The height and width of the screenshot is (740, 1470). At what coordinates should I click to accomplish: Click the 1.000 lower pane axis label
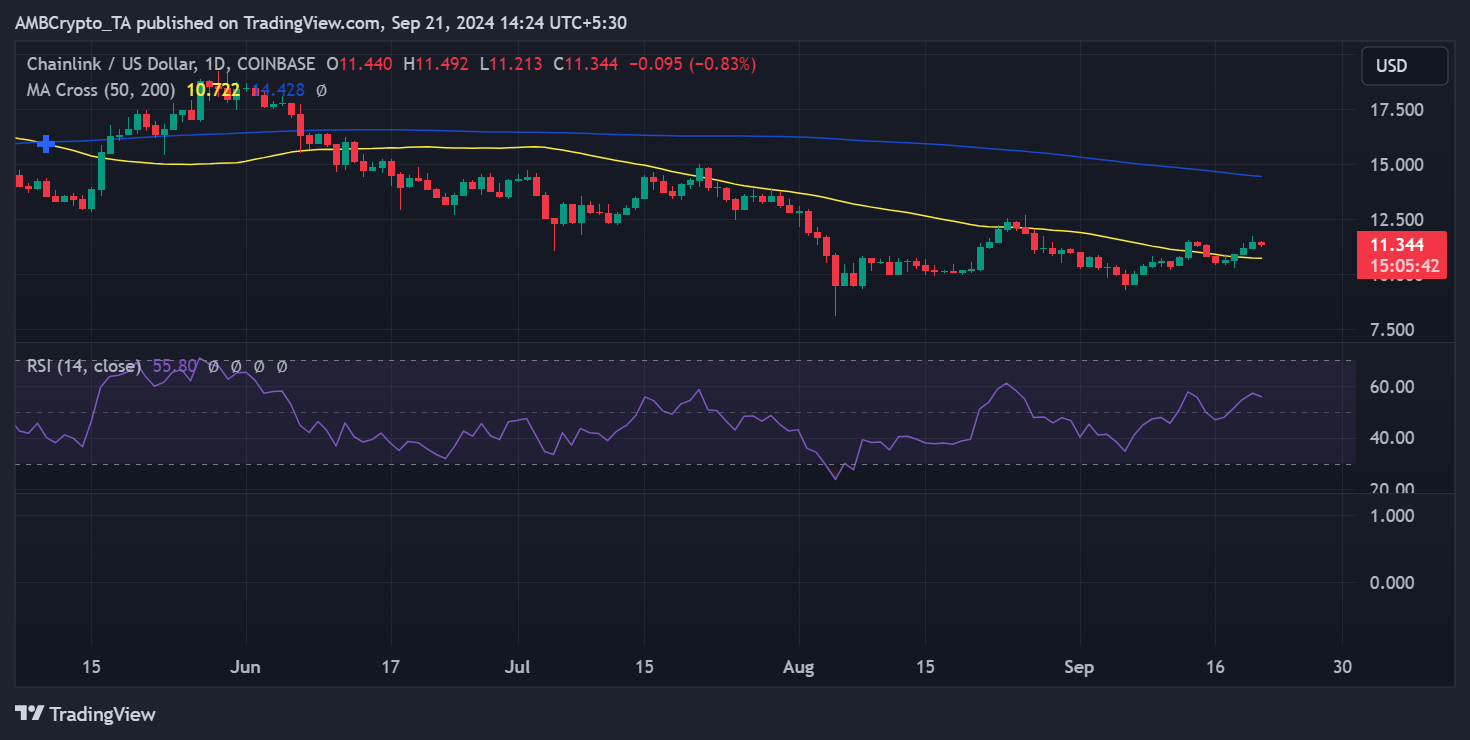pos(1392,515)
